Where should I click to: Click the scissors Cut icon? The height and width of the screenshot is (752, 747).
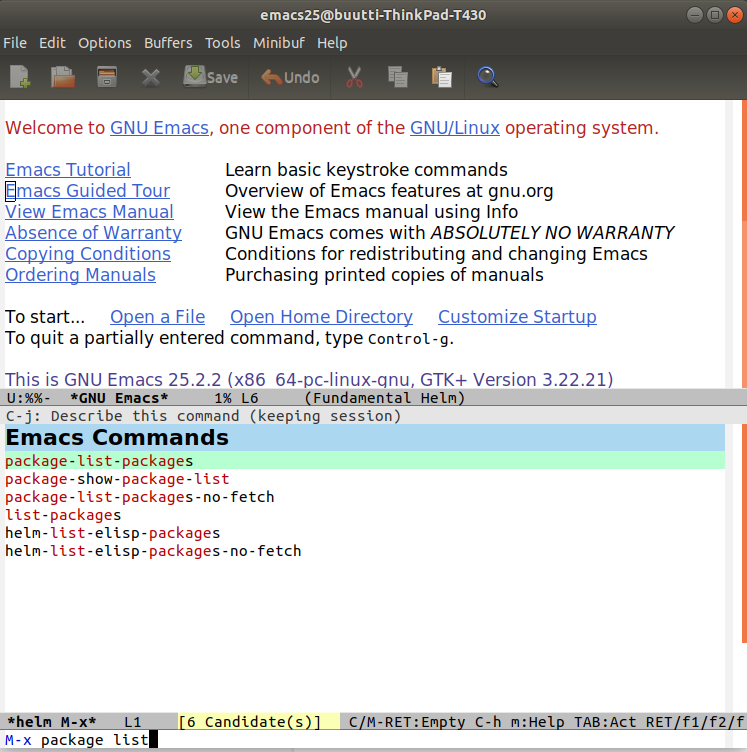pos(354,77)
